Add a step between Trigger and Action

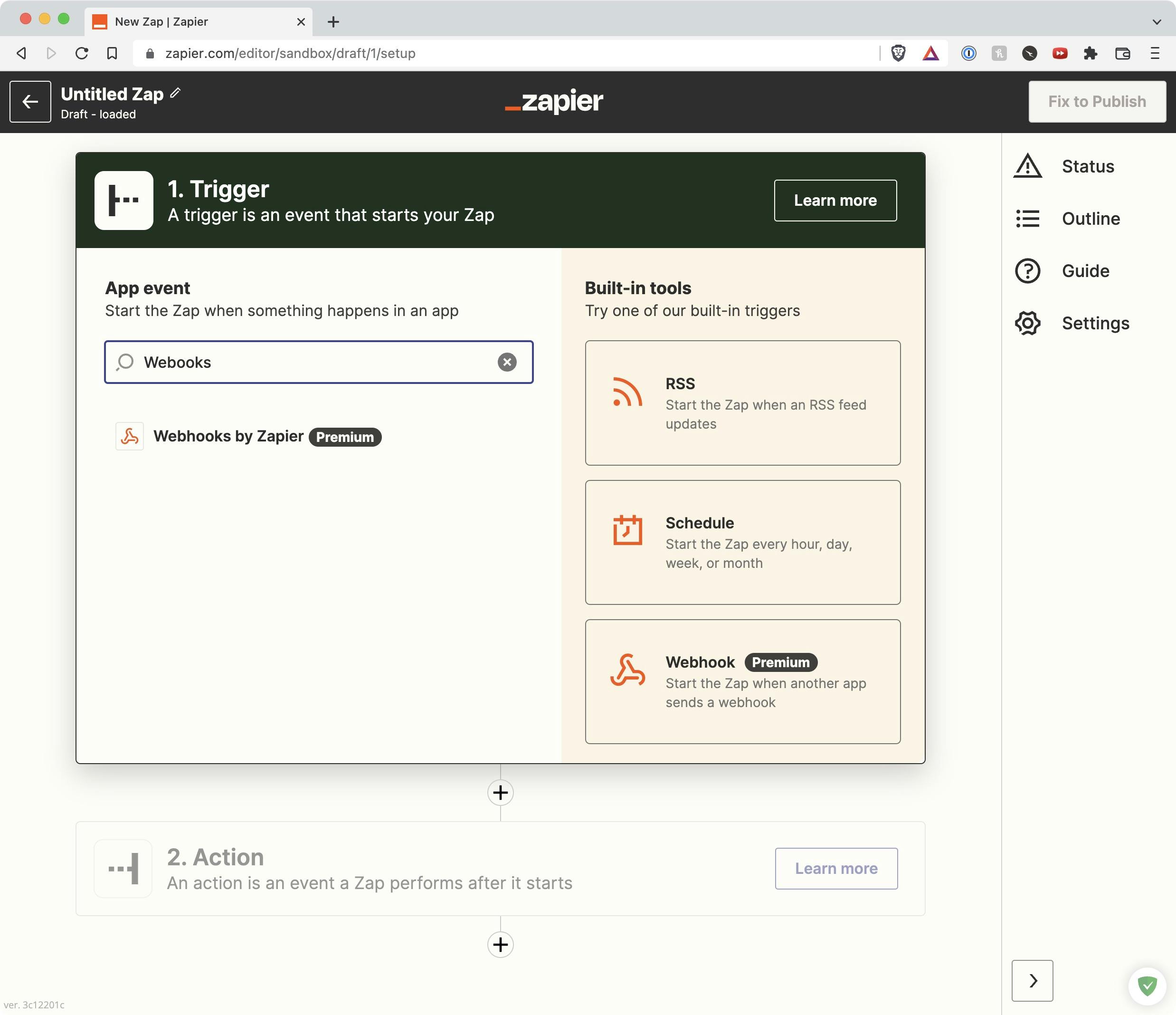click(500, 792)
